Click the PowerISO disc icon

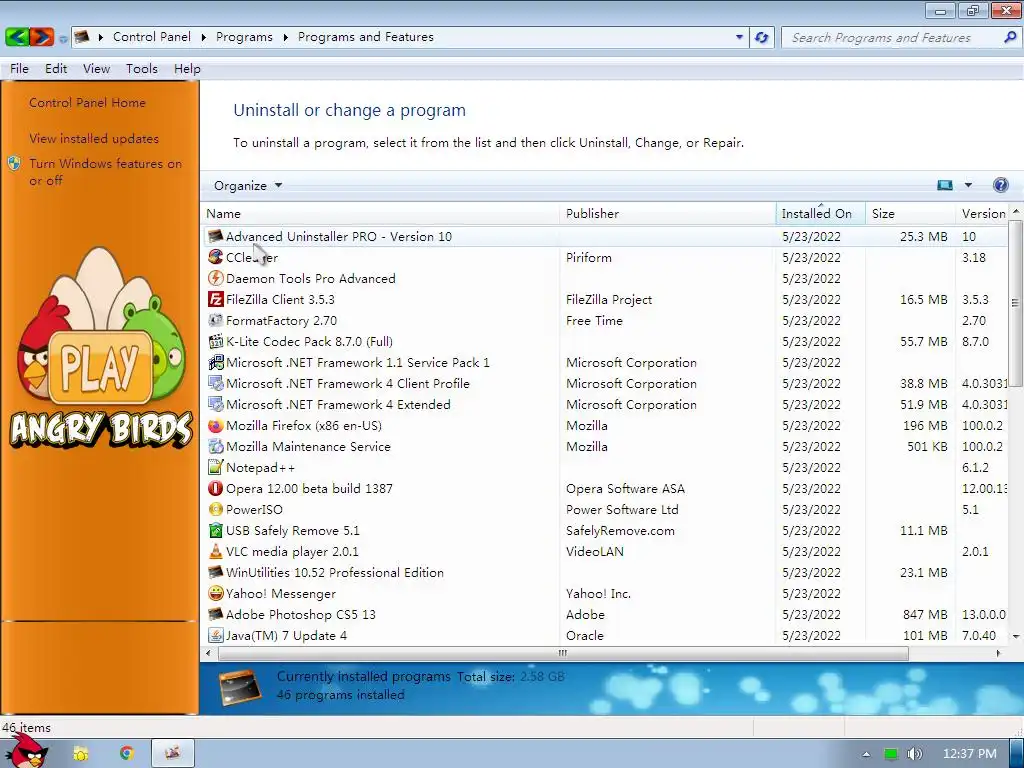(x=216, y=509)
